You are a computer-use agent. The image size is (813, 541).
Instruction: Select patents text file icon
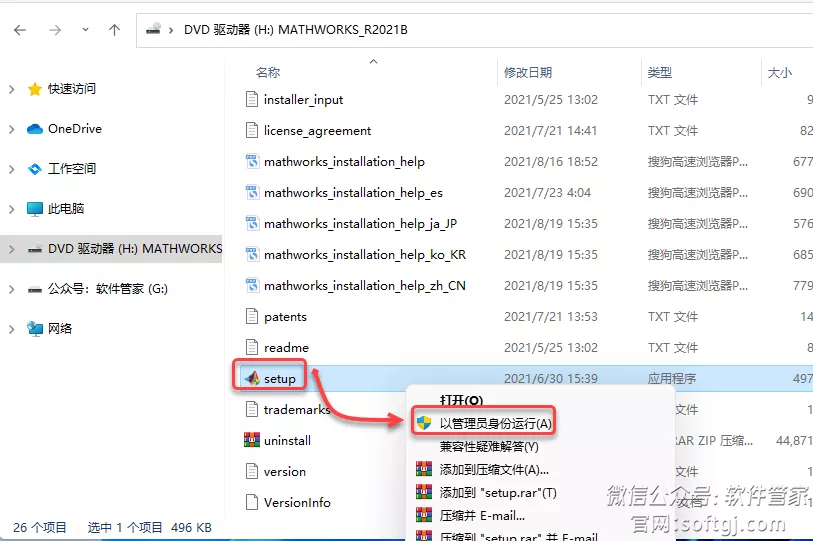pos(252,316)
